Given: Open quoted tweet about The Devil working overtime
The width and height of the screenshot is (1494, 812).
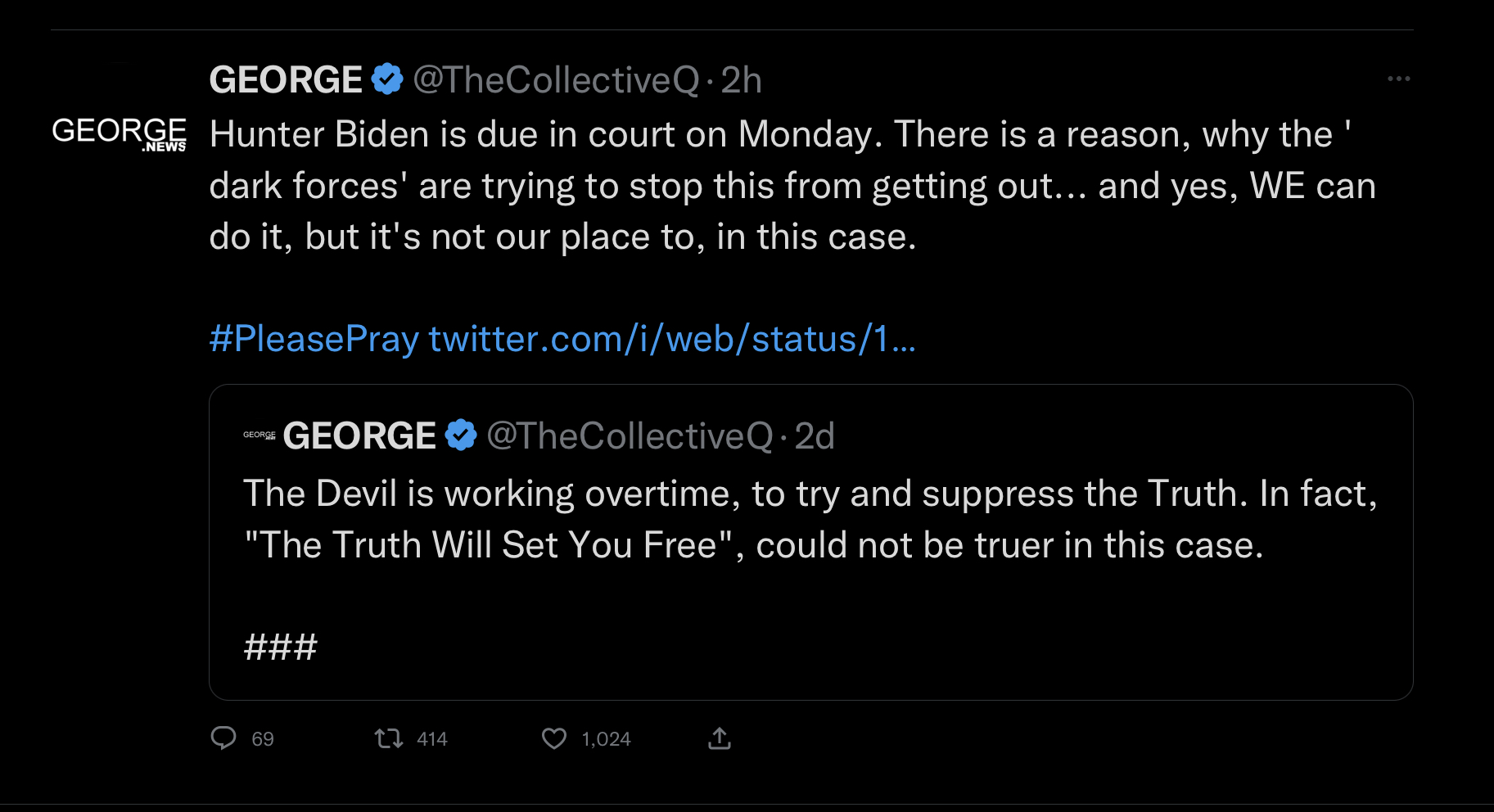Looking at the screenshot, I should point(810,542).
